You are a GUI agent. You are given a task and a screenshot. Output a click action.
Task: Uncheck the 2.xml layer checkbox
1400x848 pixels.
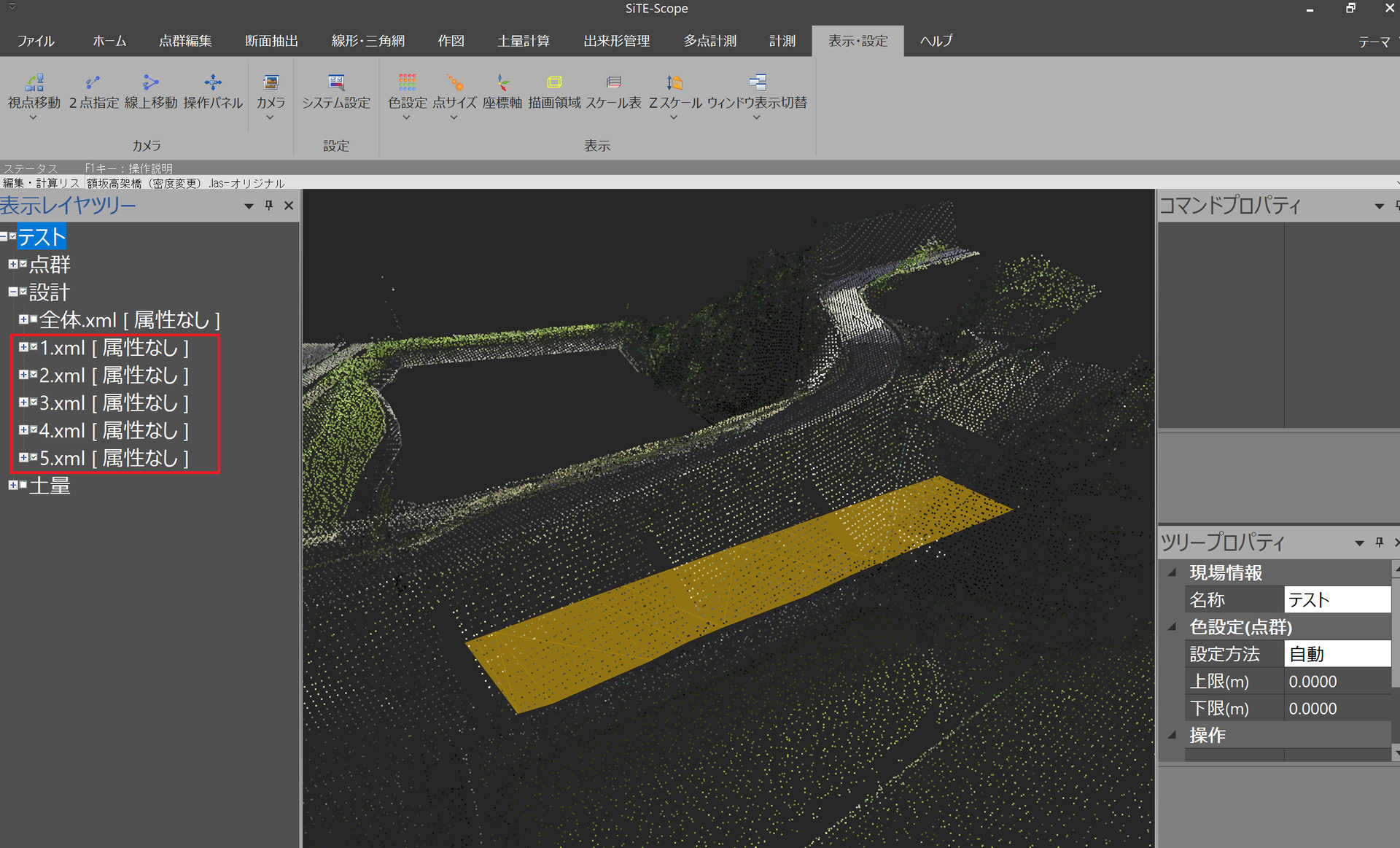(x=34, y=374)
